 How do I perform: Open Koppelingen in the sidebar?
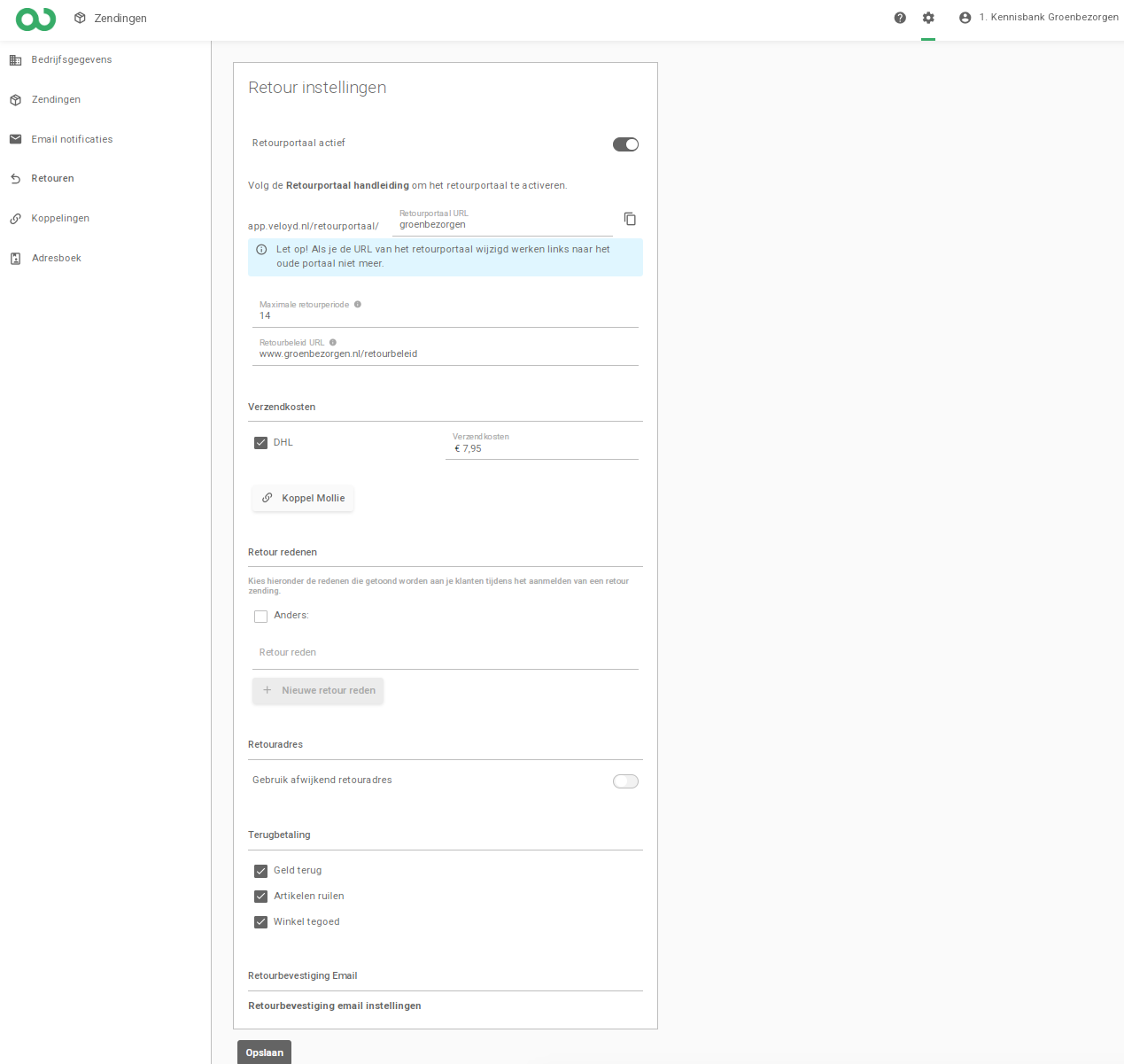click(x=60, y=219)
